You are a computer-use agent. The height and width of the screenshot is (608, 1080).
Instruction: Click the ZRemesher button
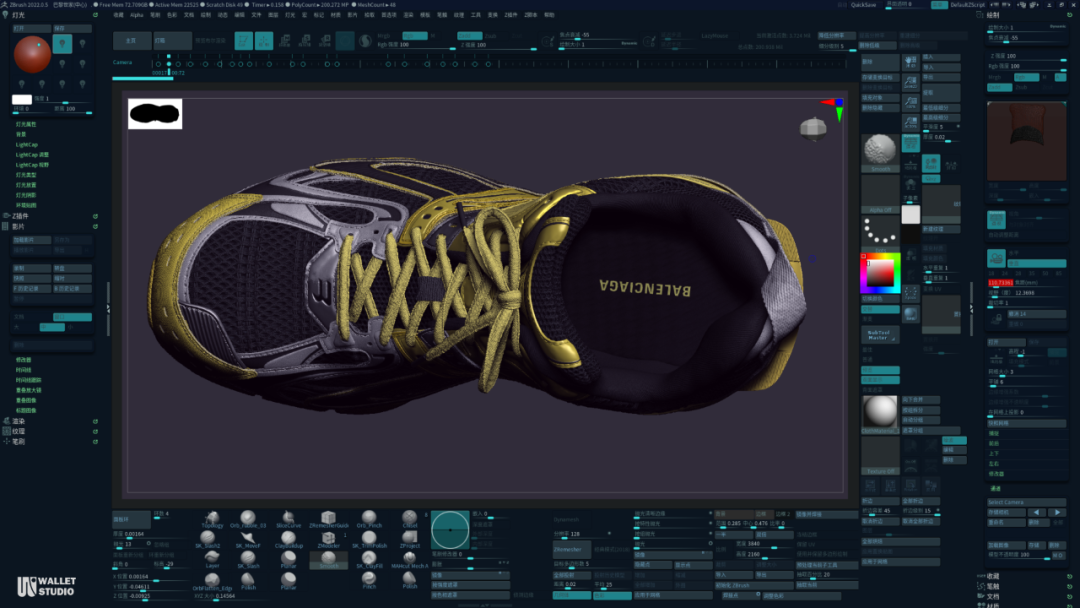pos(571,549)
